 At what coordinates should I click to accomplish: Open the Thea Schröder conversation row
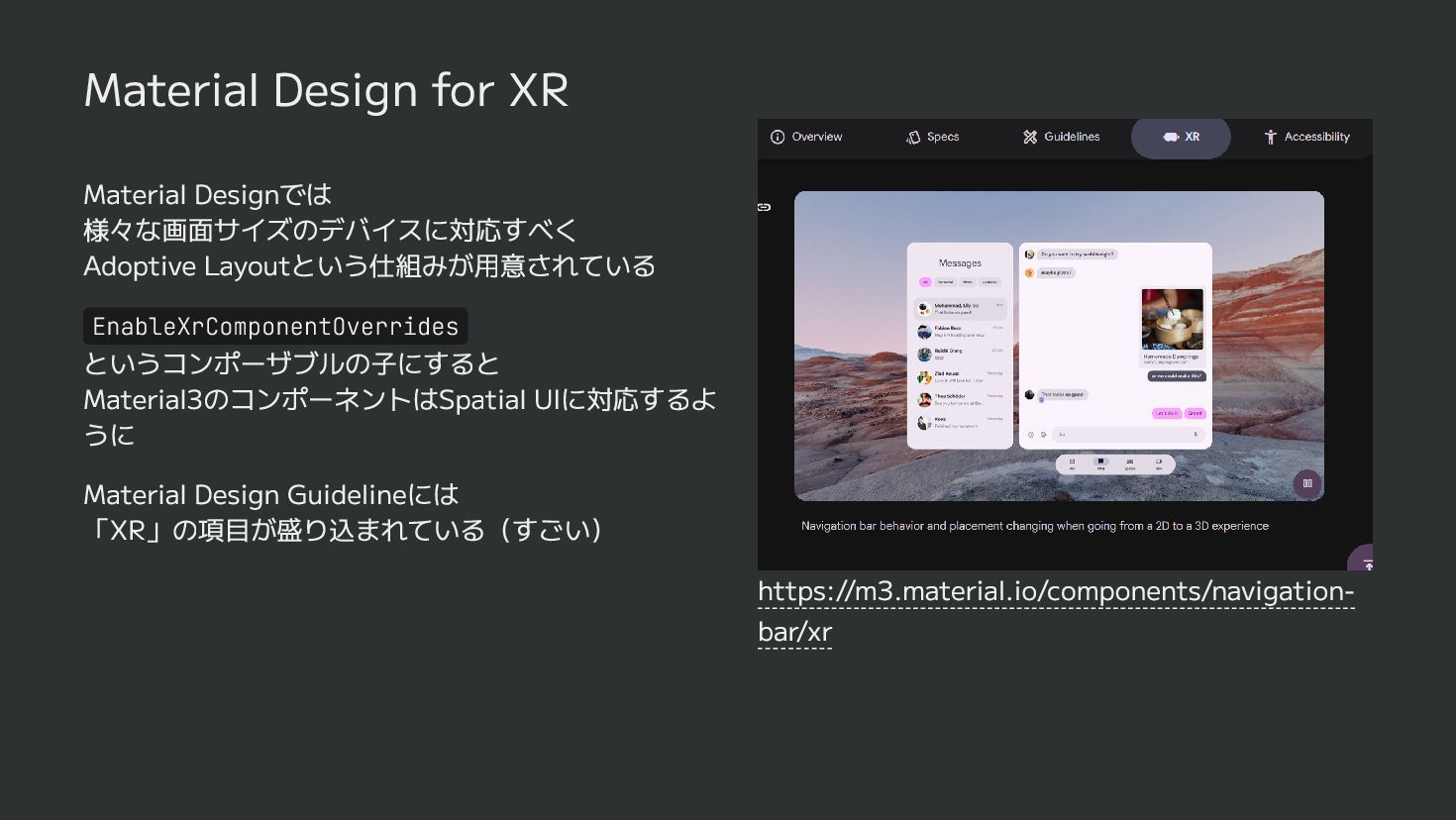click(x=960, y=400)
